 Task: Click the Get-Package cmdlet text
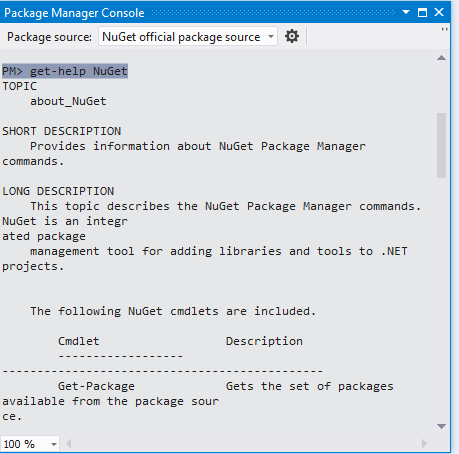(x=96, y=386)
